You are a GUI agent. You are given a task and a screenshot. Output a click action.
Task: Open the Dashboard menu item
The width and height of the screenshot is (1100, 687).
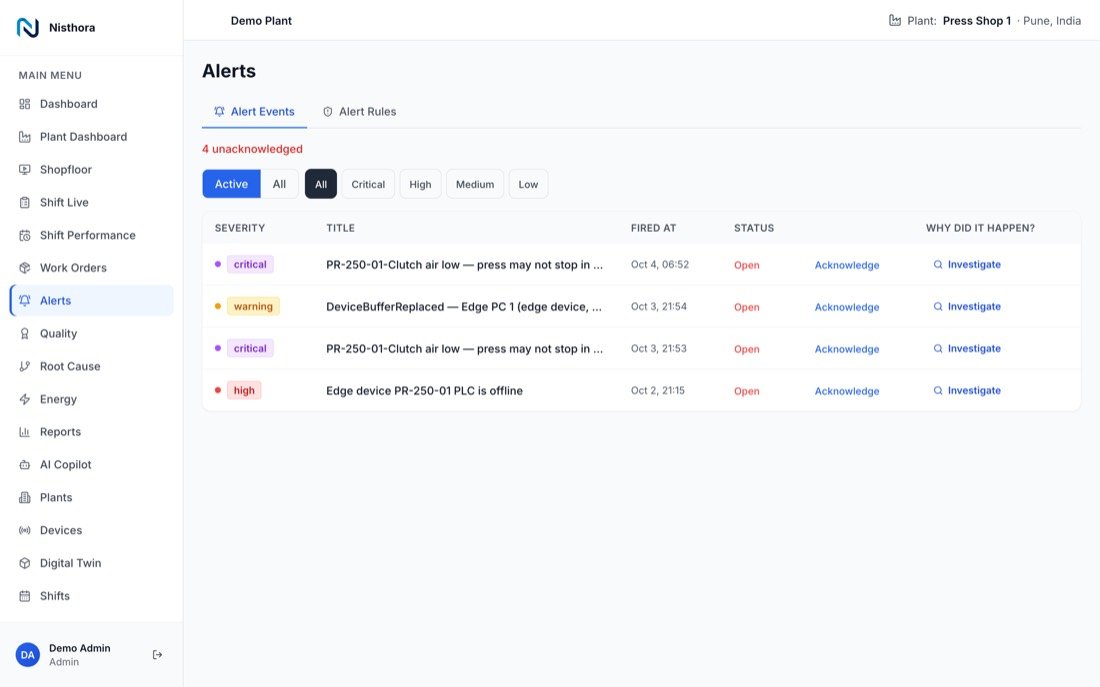click(x=92, y=104)
